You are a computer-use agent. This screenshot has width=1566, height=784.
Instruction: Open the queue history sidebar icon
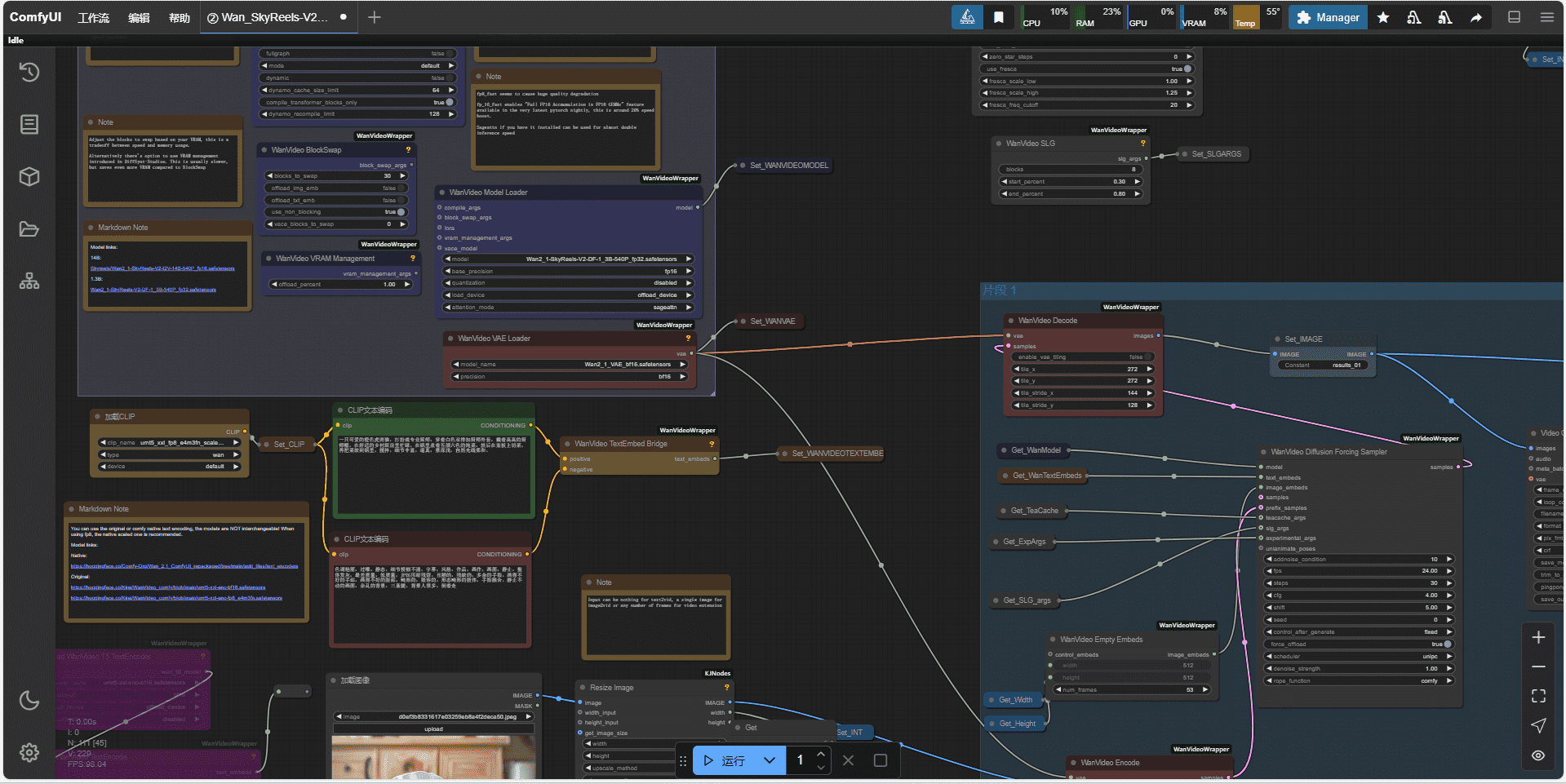pos(29,73)
